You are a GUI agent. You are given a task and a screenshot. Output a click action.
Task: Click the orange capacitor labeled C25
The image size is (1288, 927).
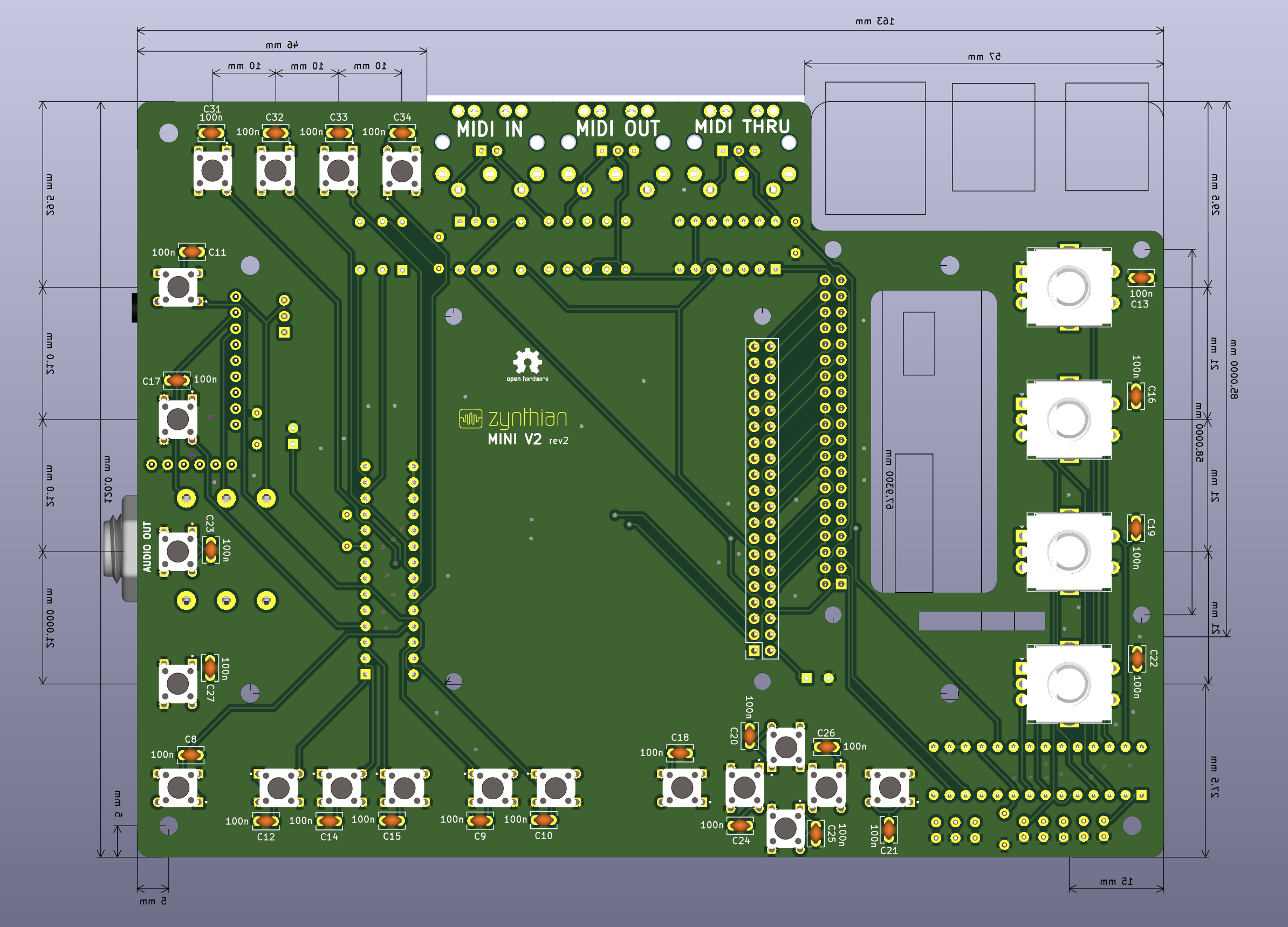pyautogui.click(x=816, y=833)
